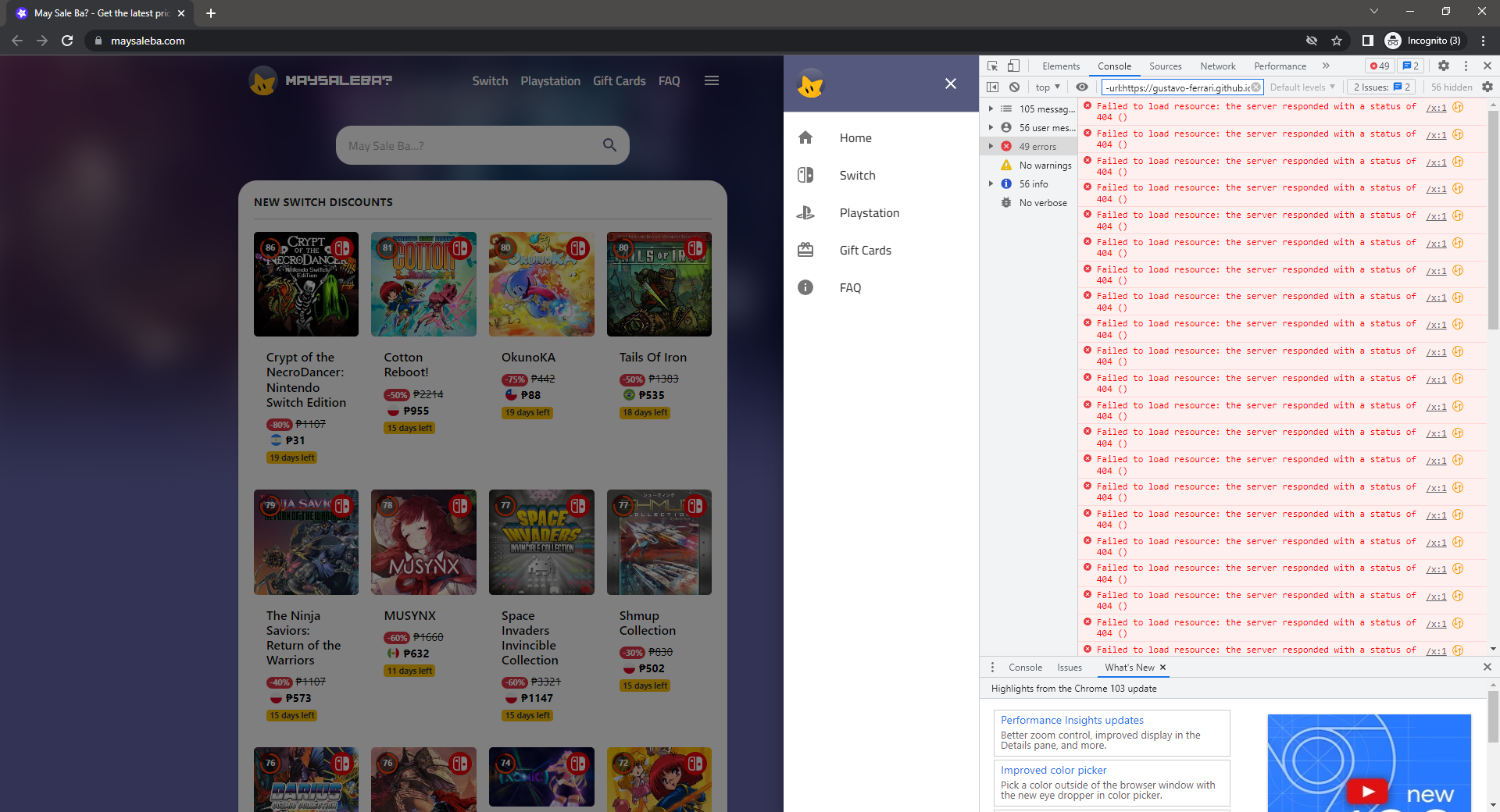Screen dimensions: 1500x812
Task: Show more DevTools tabs chevron
Action: (1326, 66)
